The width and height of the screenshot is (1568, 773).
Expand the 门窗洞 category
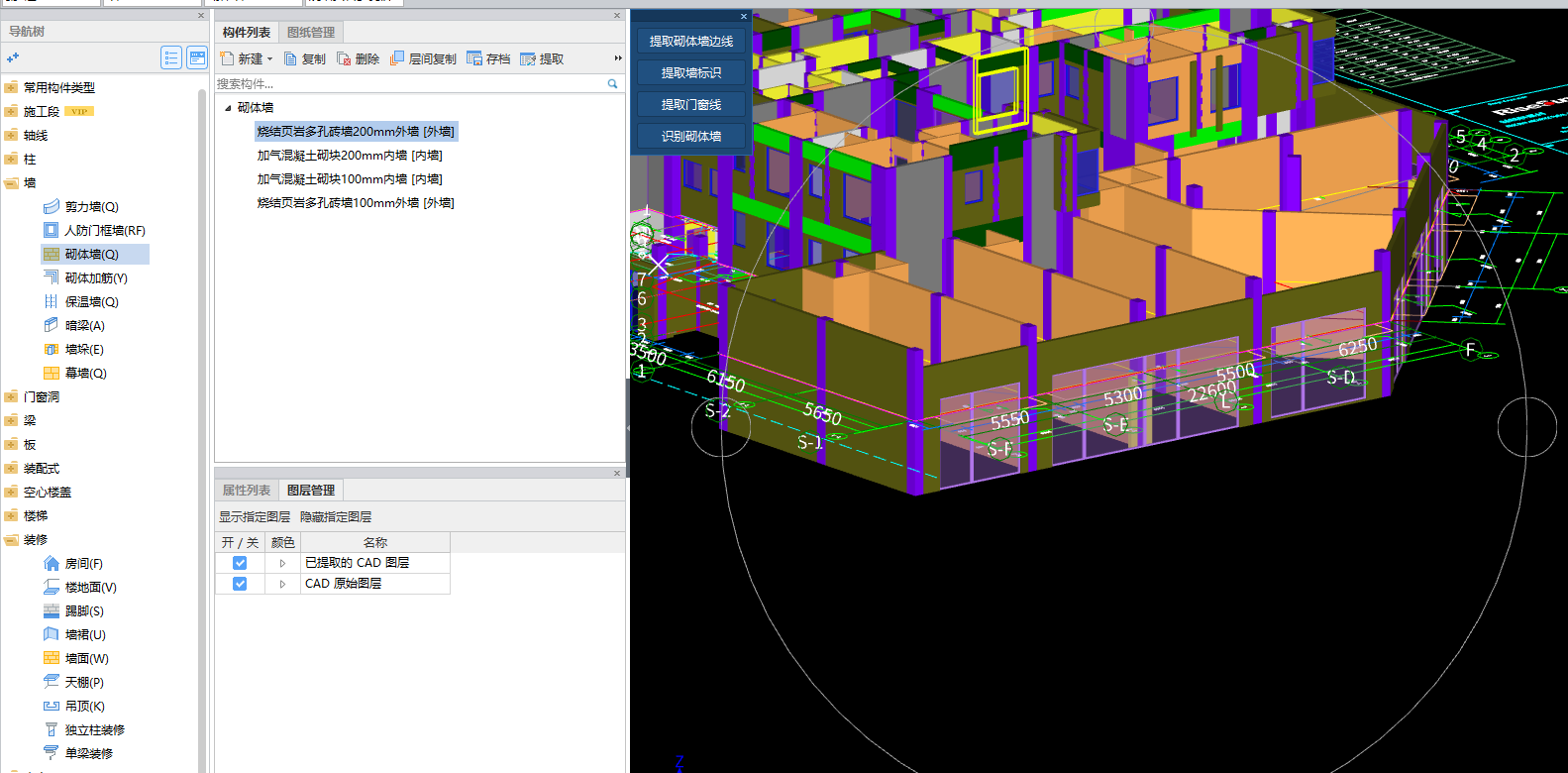11,396
